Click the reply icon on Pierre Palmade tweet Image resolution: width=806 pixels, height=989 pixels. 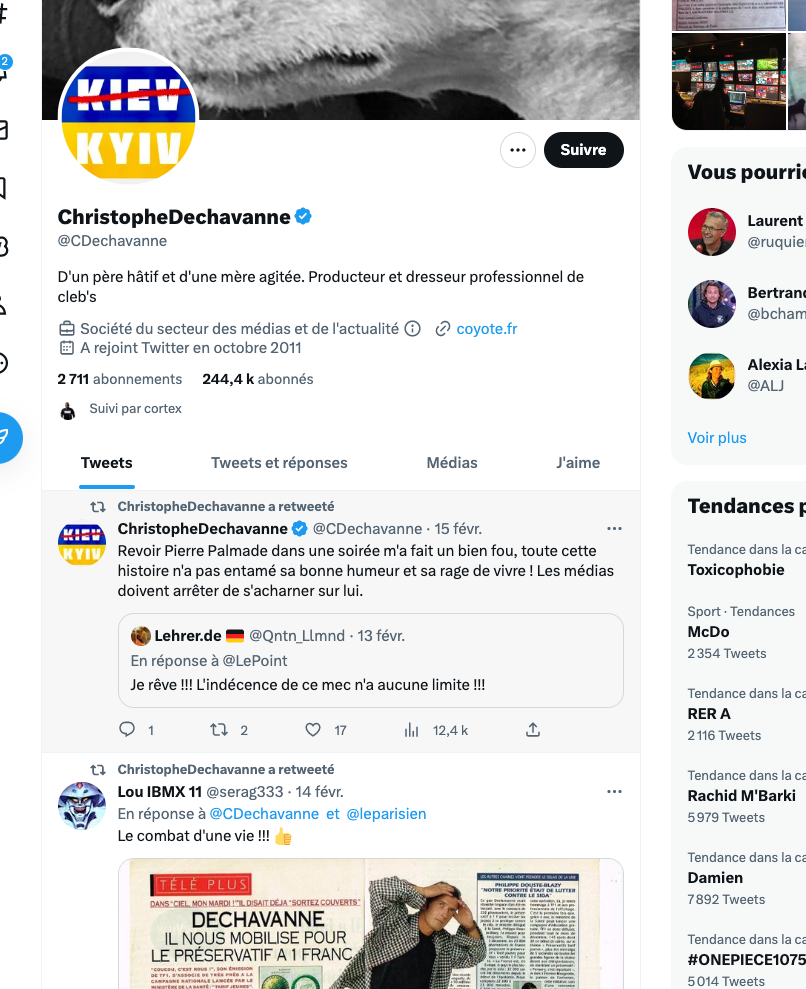coord(127,730)
